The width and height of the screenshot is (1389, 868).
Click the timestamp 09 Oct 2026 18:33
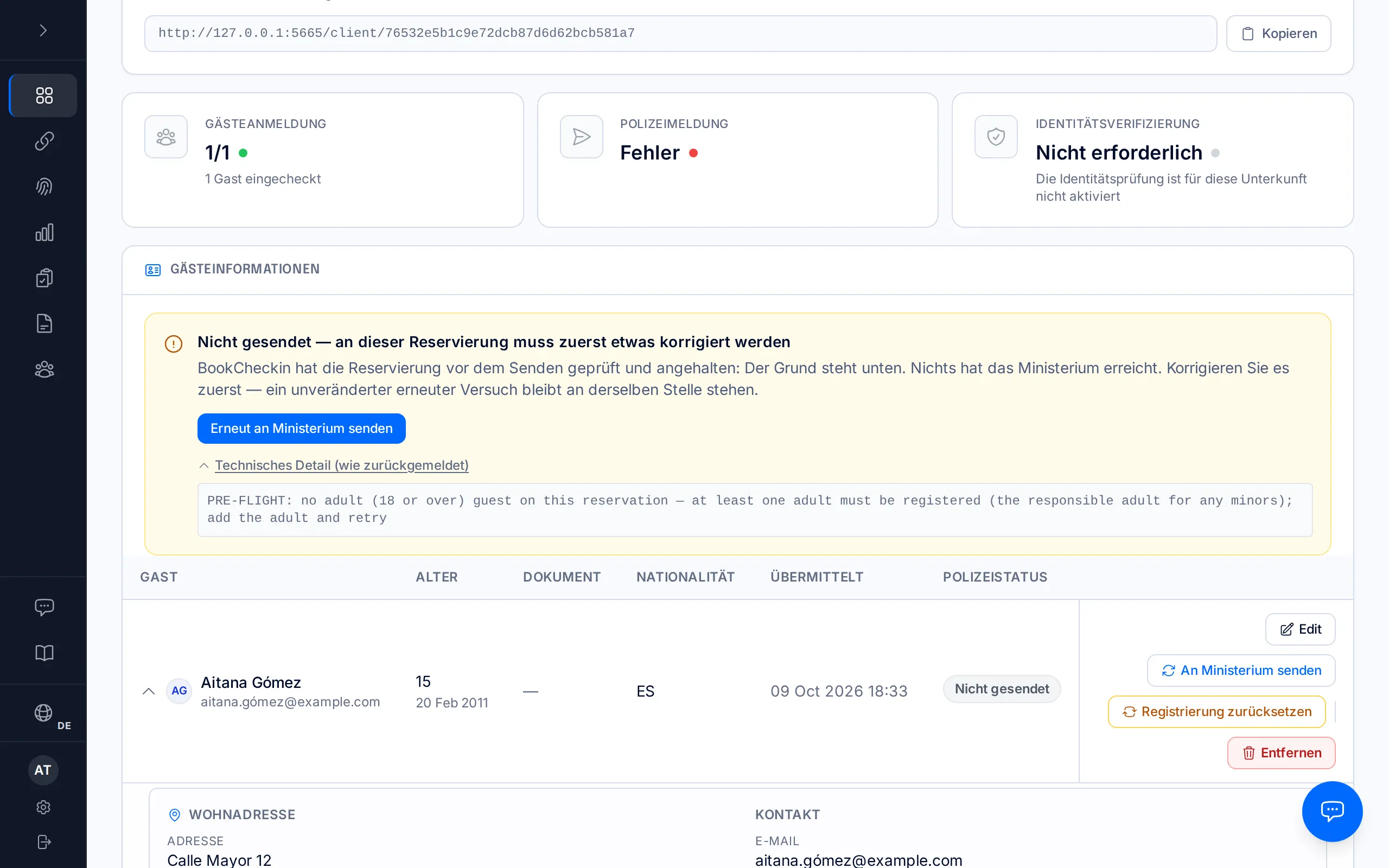pos(839,691)
